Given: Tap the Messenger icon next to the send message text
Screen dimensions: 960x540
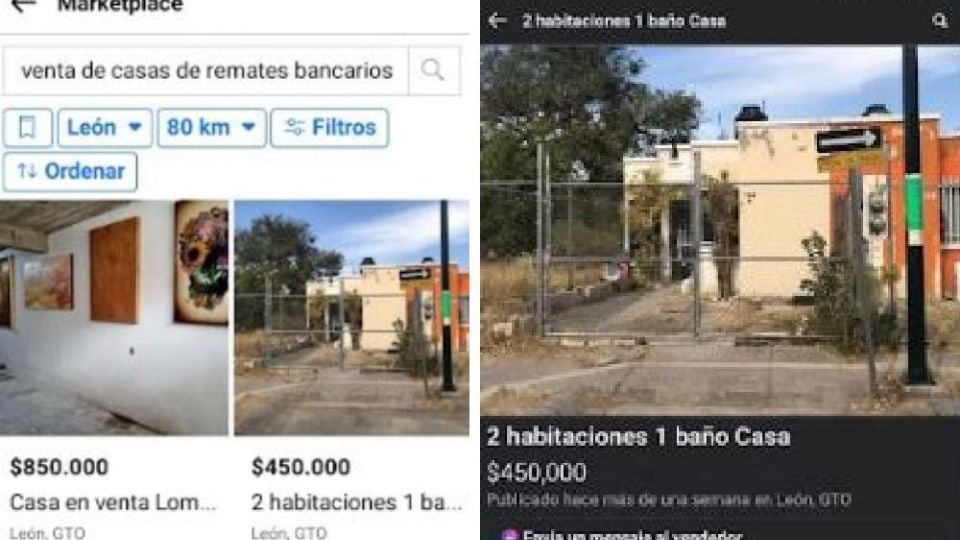Looking at the screenshot, I should tap(509, 535).
